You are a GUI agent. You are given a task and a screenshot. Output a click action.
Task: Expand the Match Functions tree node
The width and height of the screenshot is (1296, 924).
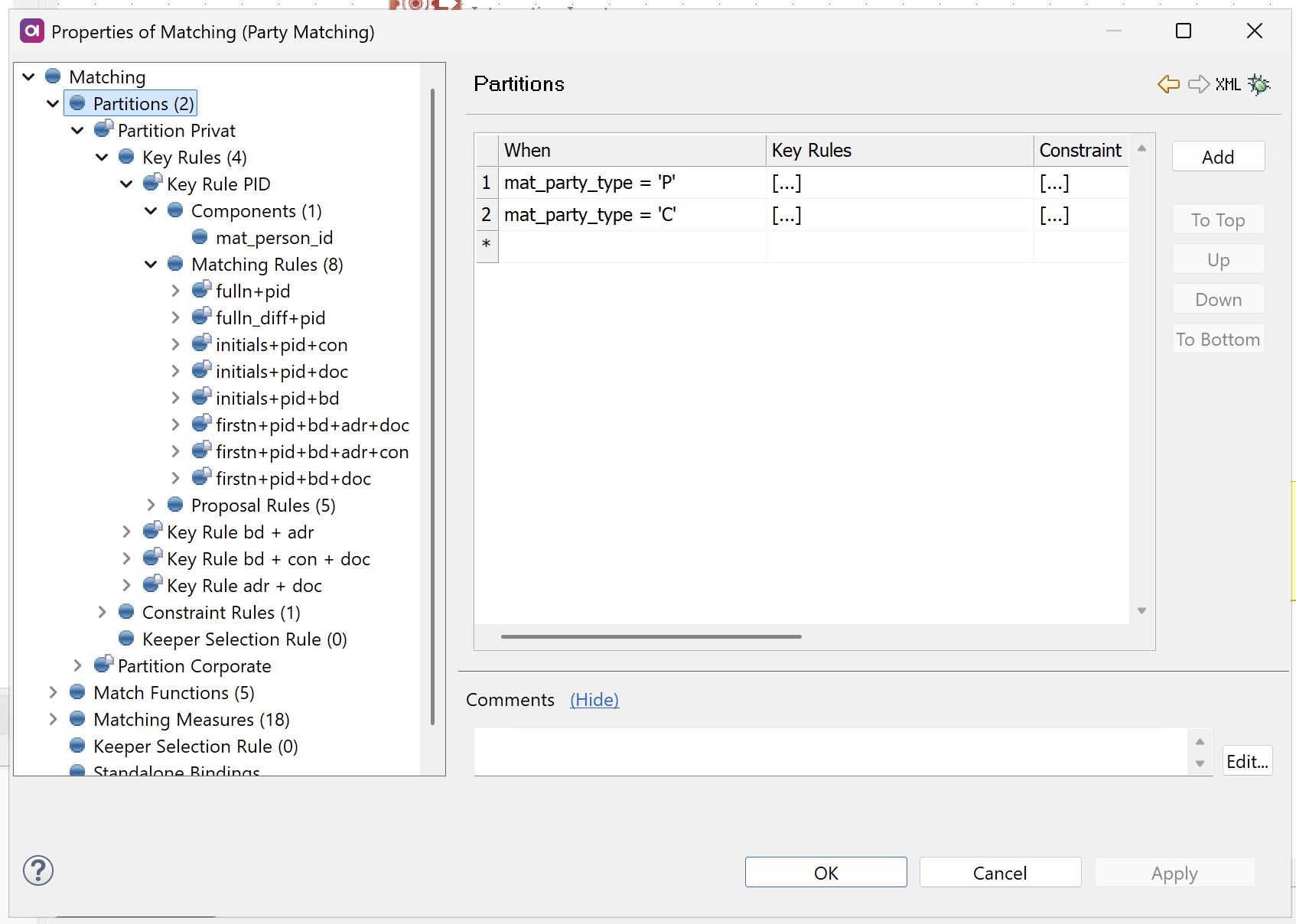(53, 692)
